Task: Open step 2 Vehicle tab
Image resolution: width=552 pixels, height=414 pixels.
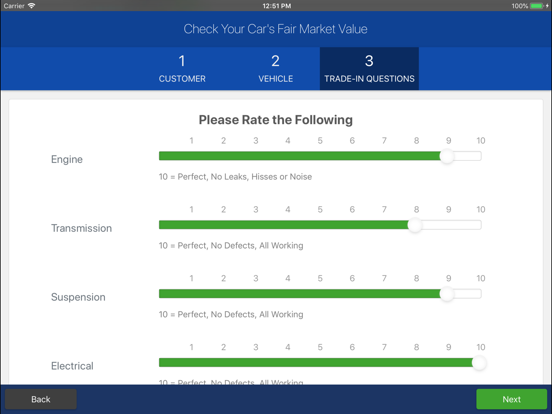Action: click(275, 69)
